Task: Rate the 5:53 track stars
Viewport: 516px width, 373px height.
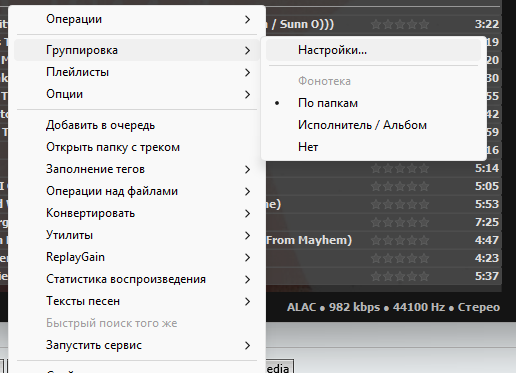Action: (x=400, y=204)
